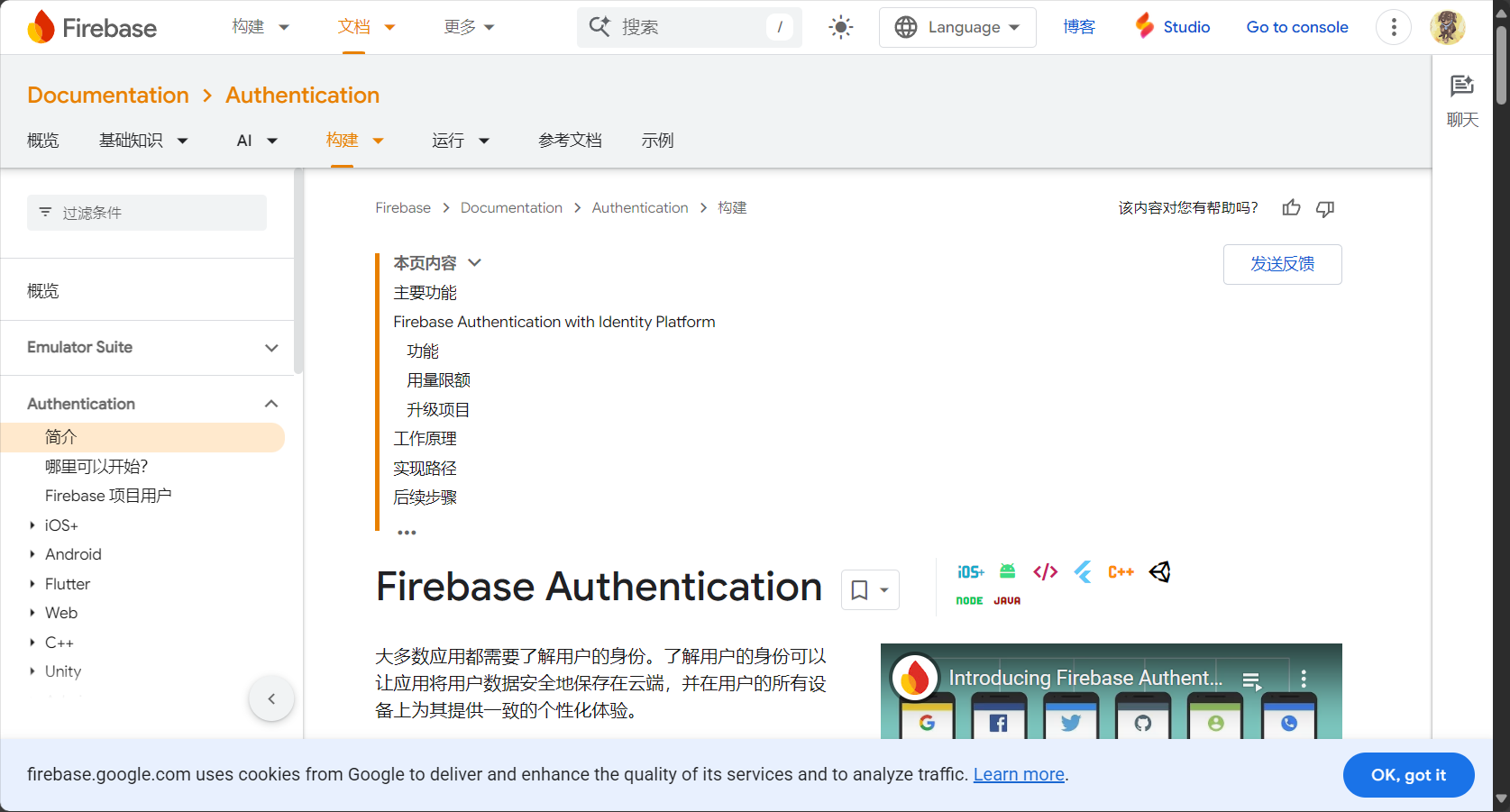The width and height of the screenshot is (1510, 812).
Task: Click the thumbs down not helpful icon
Action: 1325,208
